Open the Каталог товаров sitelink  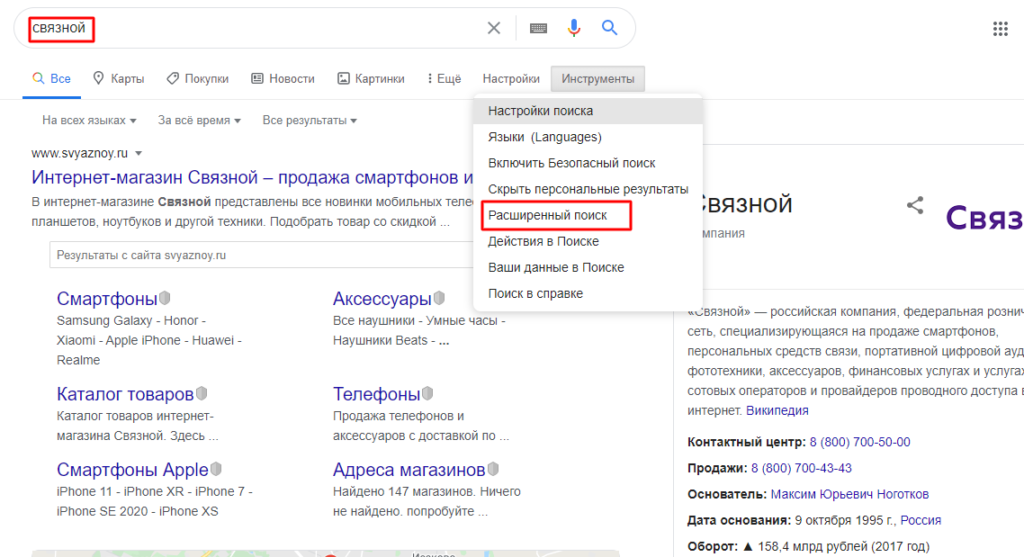tap(125, 394)
